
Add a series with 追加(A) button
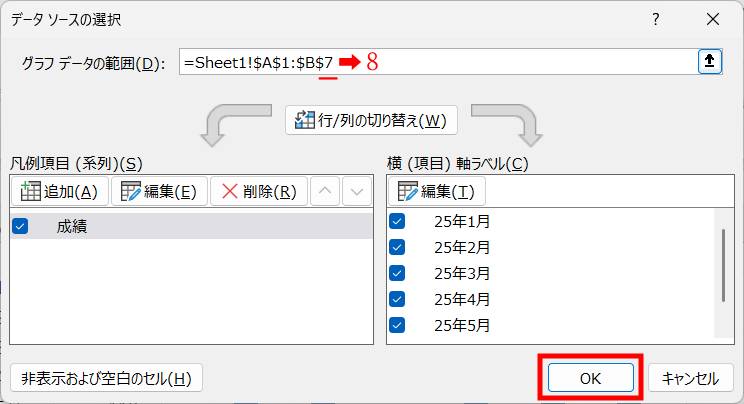pos(60,191)
